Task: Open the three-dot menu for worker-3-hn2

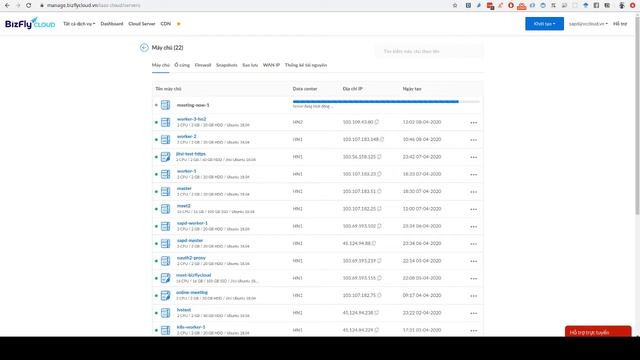Action: click(473, 122)
